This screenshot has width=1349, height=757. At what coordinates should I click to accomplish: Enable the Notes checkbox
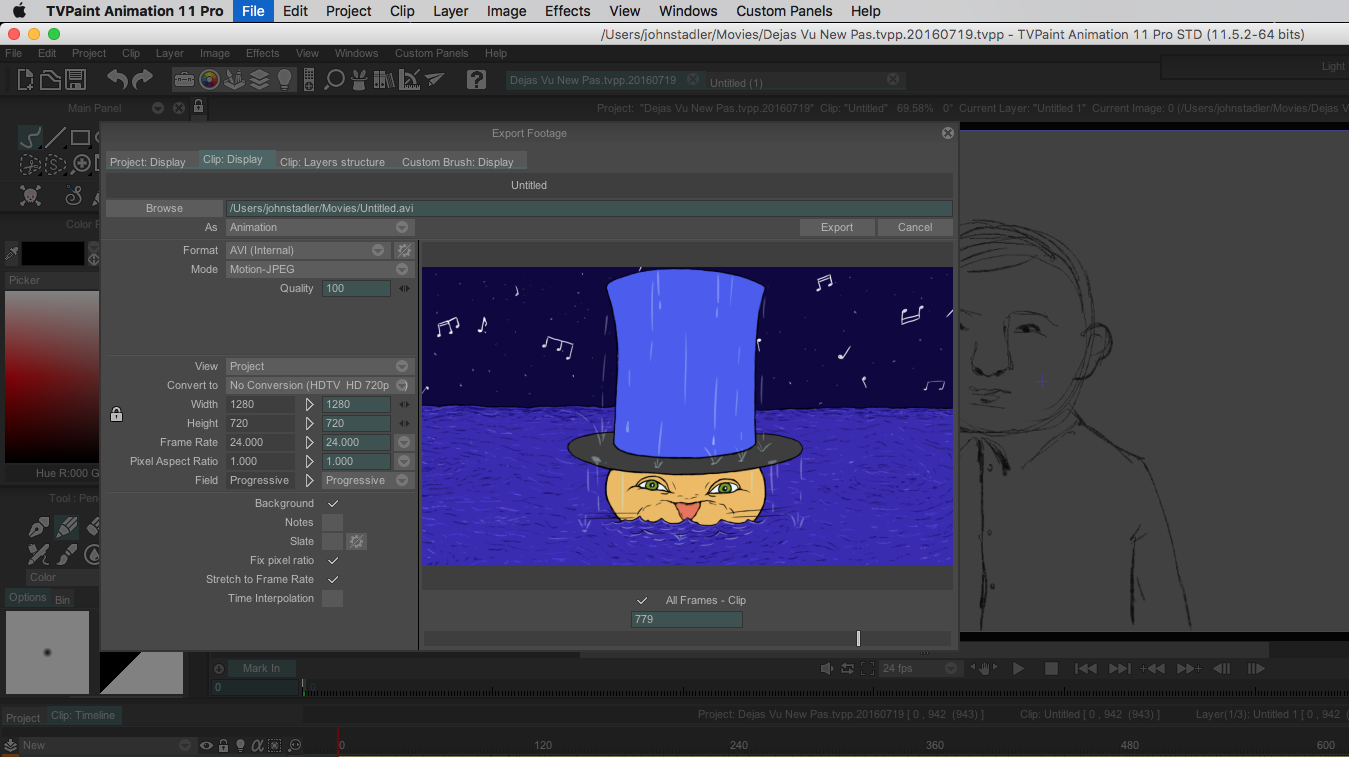point(332,522)
